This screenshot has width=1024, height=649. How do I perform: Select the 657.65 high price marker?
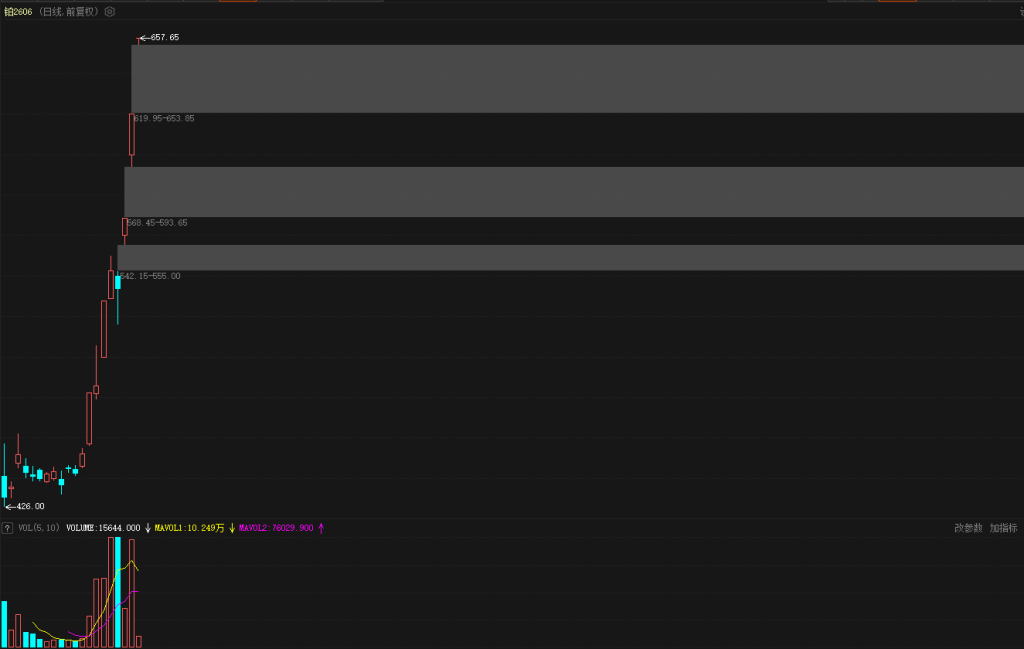click(164, 37)
